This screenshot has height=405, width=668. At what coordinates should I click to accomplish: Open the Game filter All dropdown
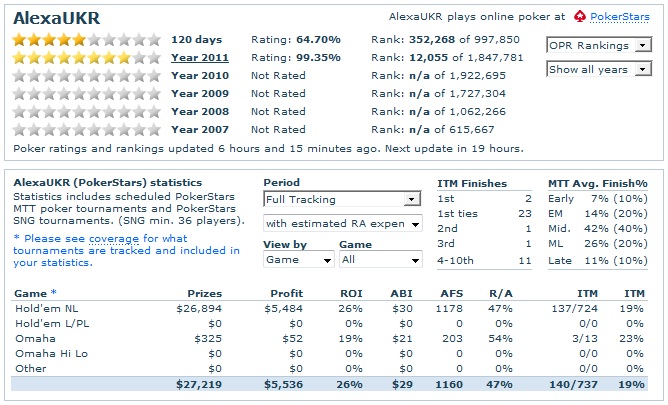[380, 259]
